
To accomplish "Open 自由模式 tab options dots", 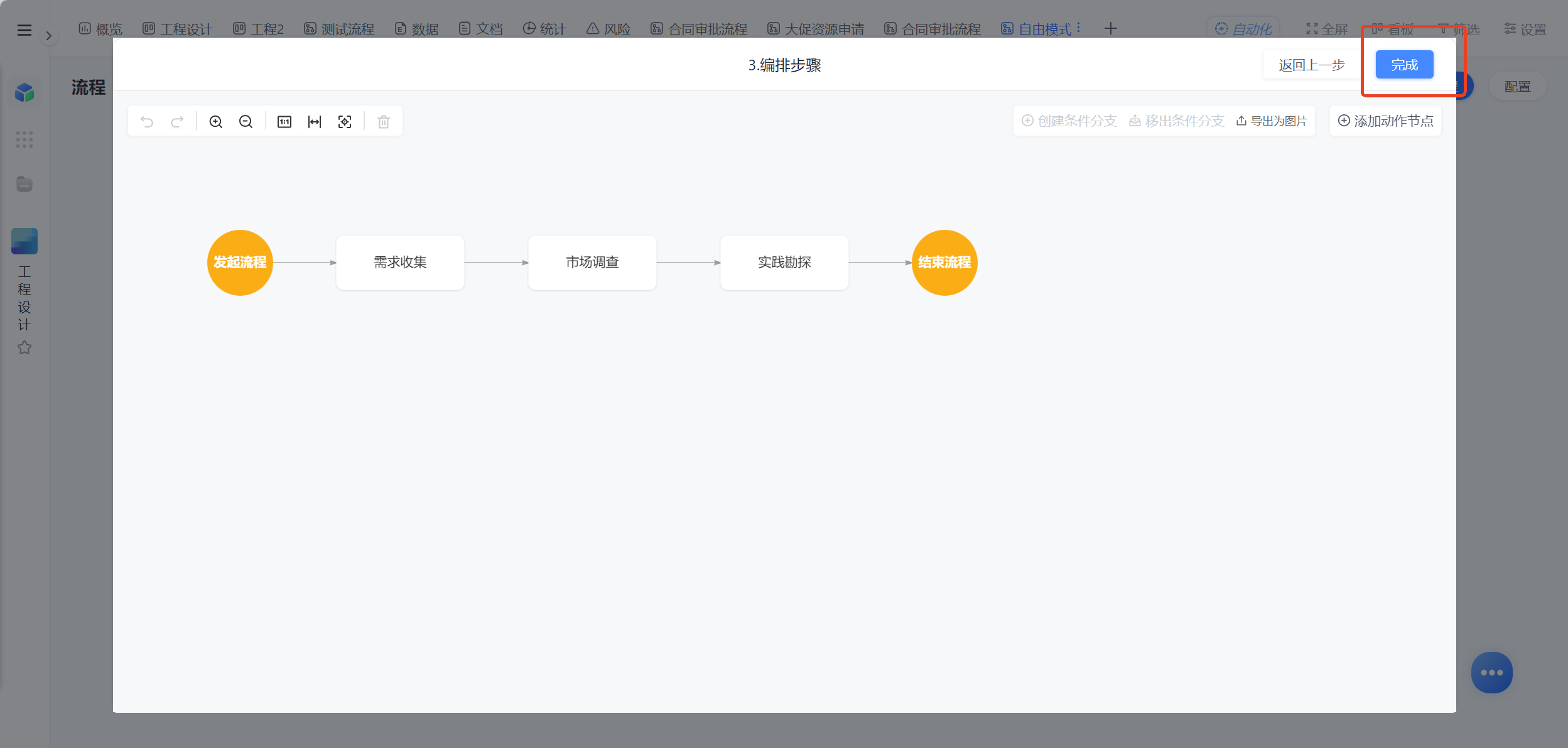I will (x=1078, y=28).
